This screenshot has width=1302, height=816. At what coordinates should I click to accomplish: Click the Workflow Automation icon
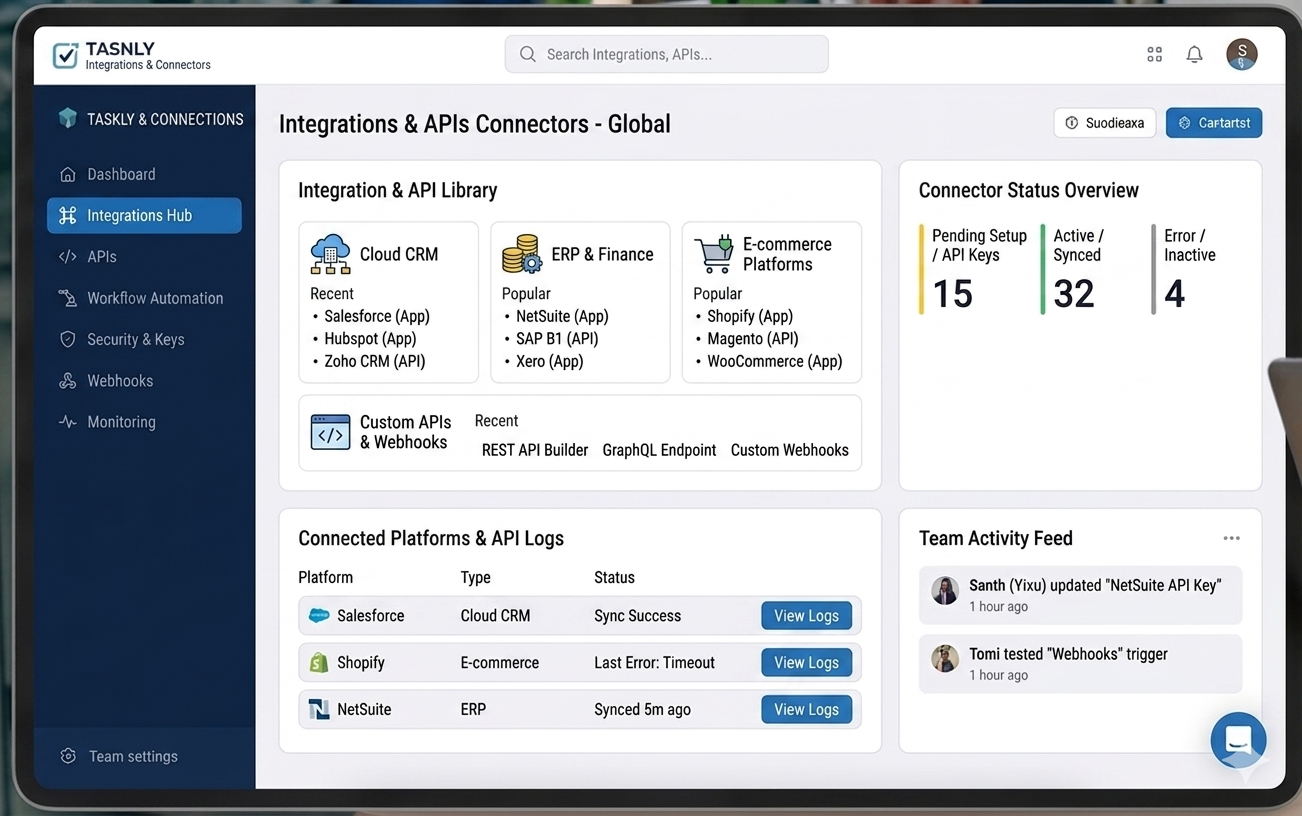(67, 298)
